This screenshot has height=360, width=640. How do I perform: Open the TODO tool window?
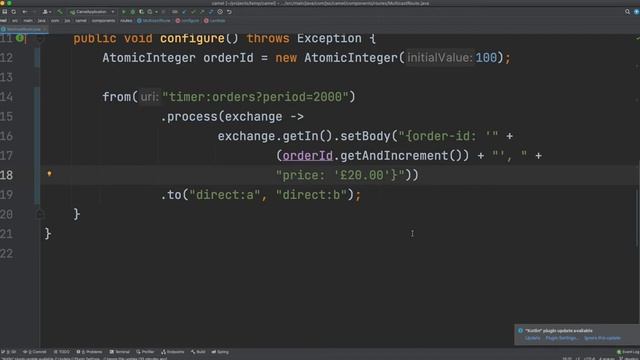pyautogui.click(x=62, y=352)
